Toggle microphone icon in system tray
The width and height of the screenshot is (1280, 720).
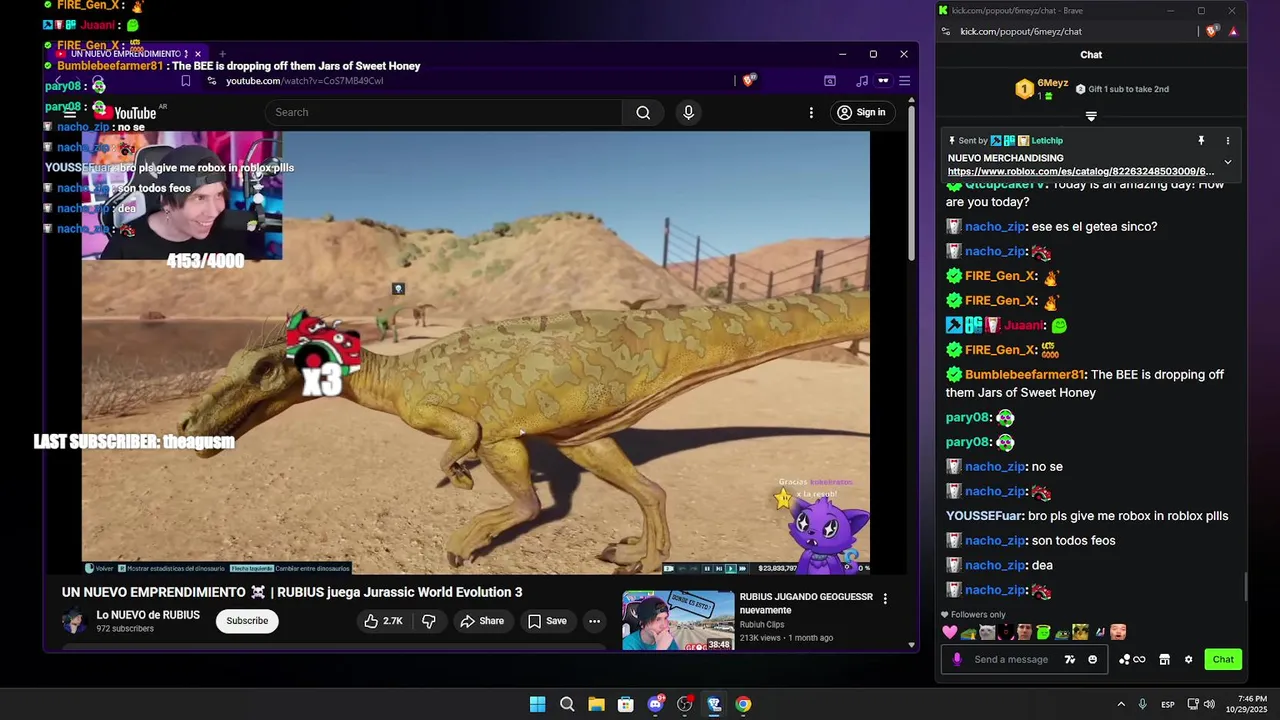1142,704
